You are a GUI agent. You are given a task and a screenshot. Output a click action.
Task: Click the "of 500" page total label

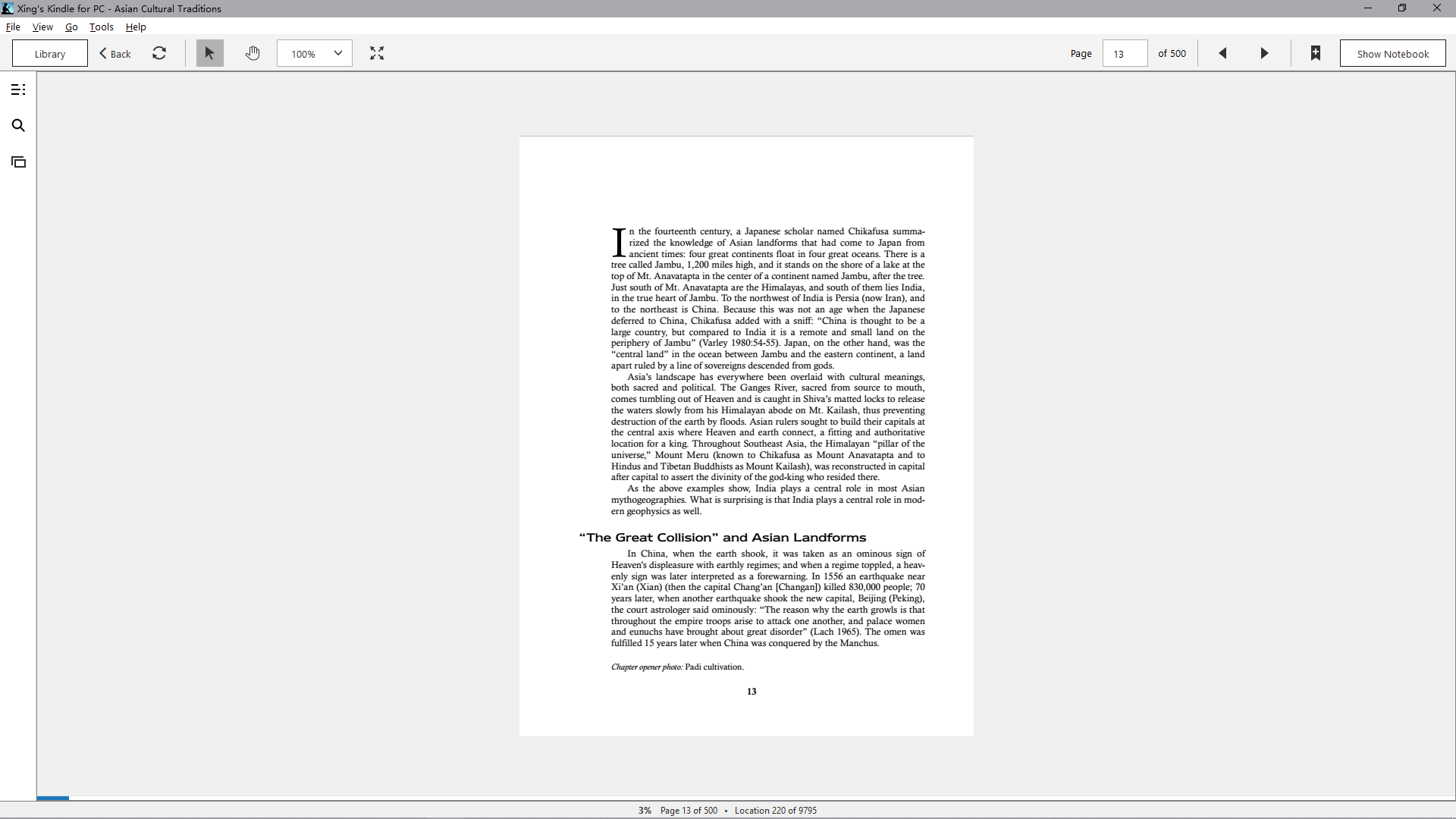pos(1172,53)
